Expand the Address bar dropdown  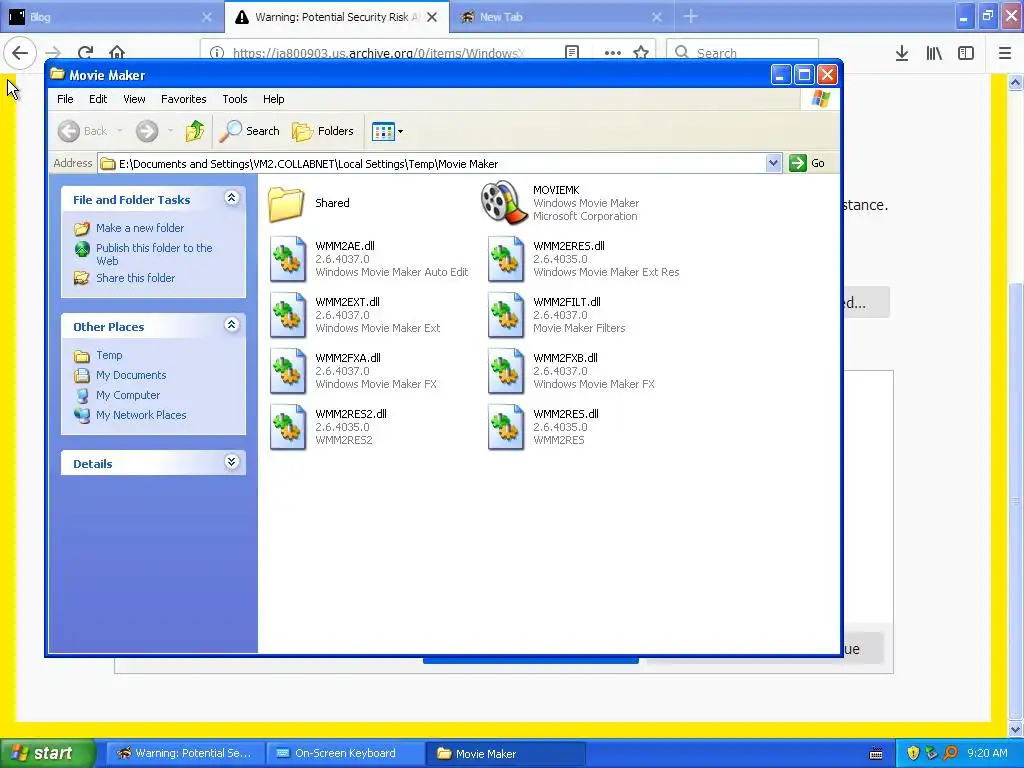(x=773, y=163)
